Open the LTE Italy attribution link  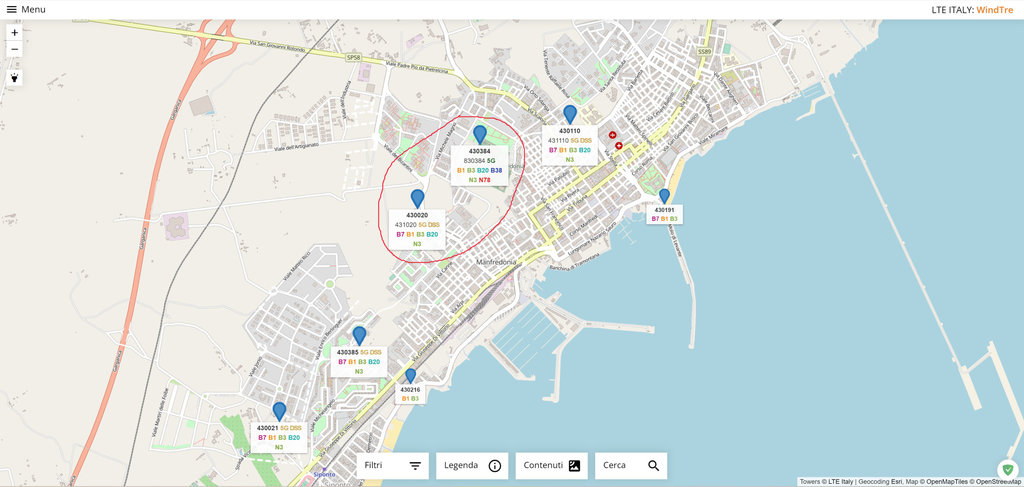click(x=840, y=482)
